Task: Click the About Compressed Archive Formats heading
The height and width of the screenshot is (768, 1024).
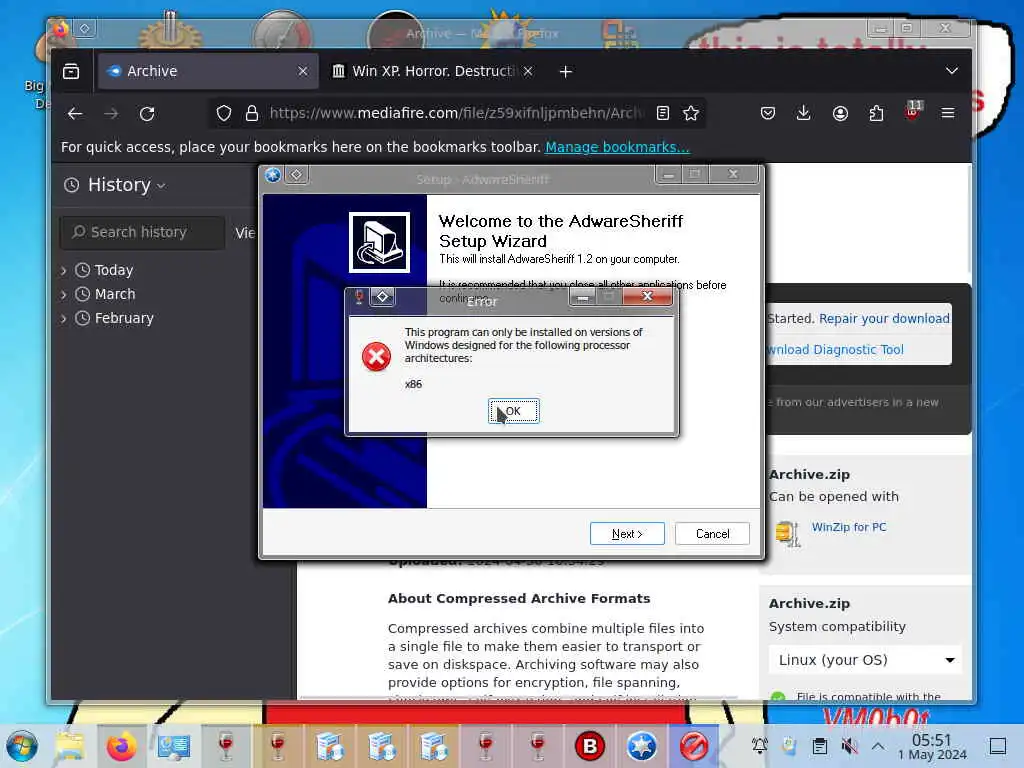Action: 519,598
